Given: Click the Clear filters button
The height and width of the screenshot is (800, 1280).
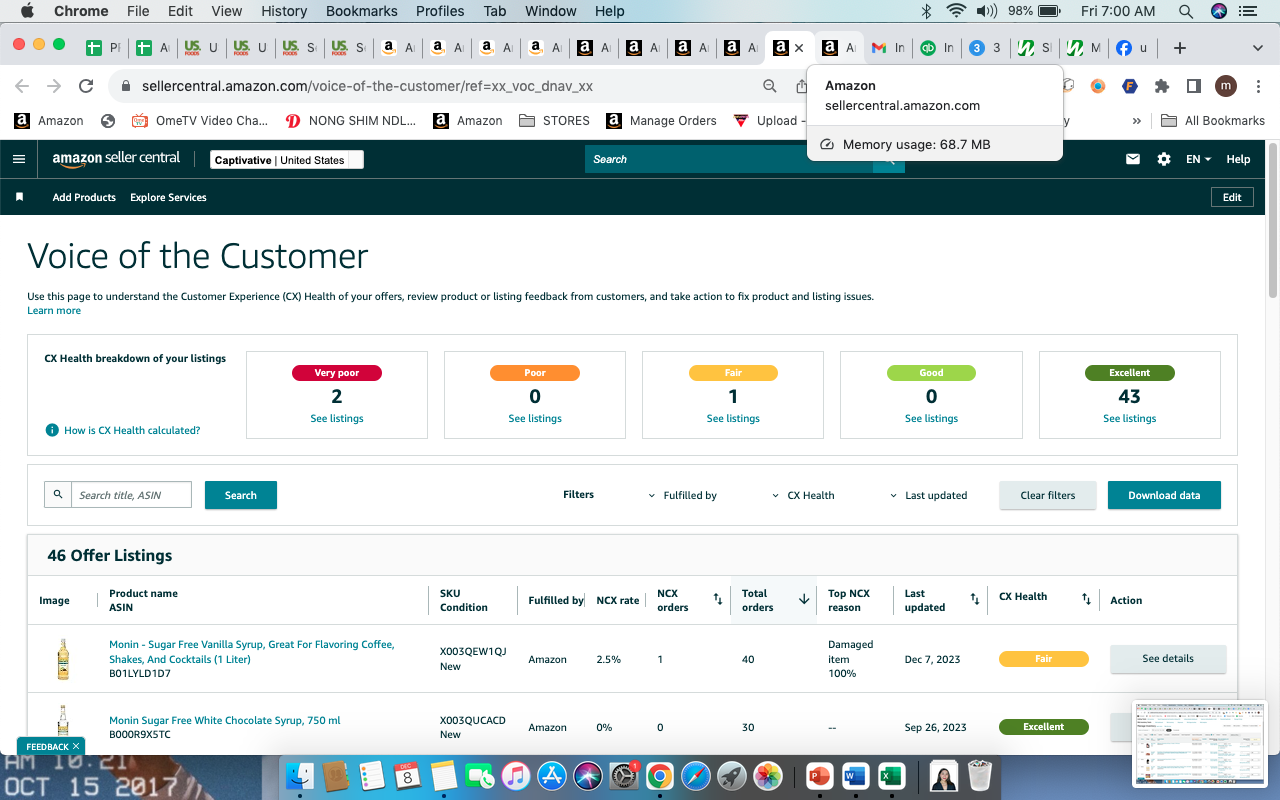Looking at the screenshot, I should click(1048, 495).
